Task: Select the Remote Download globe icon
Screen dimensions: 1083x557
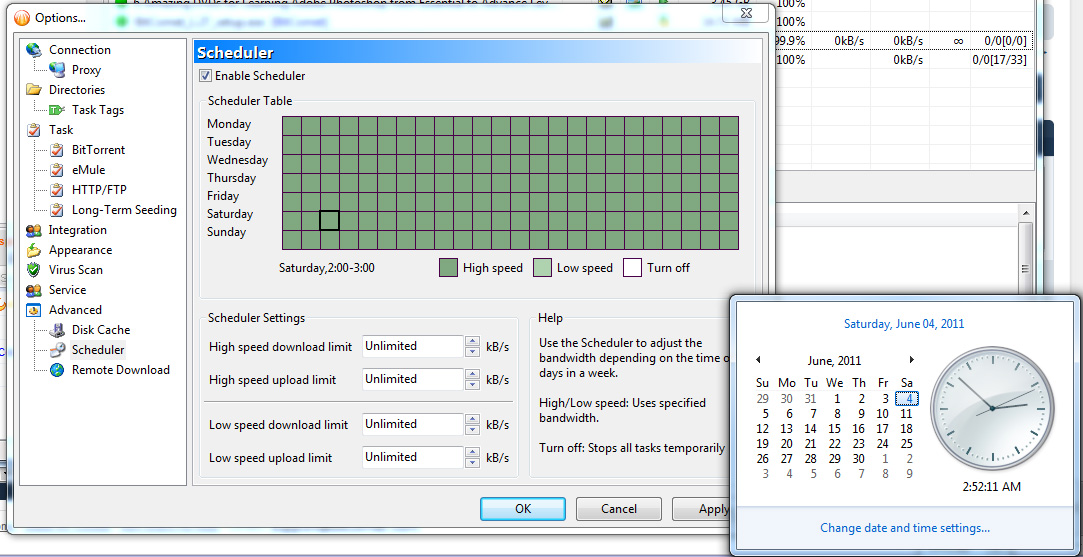Action: pos(57,370)
